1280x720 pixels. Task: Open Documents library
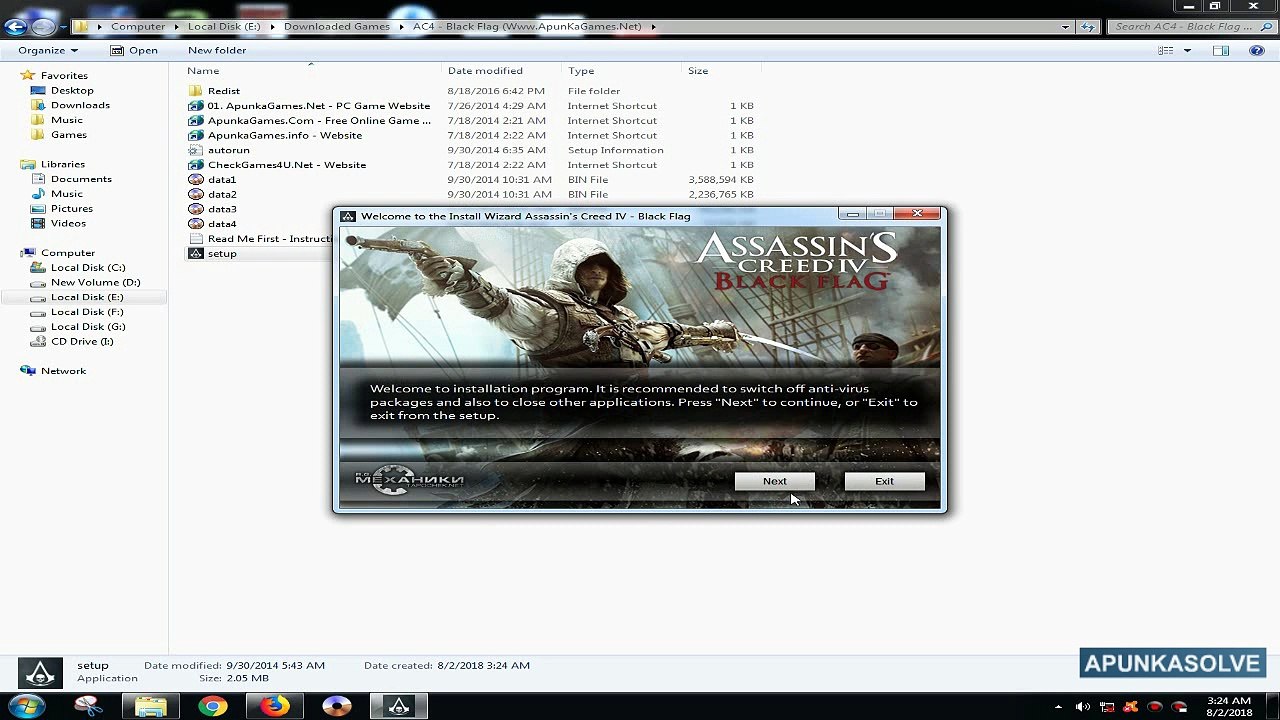click(81, 179)
